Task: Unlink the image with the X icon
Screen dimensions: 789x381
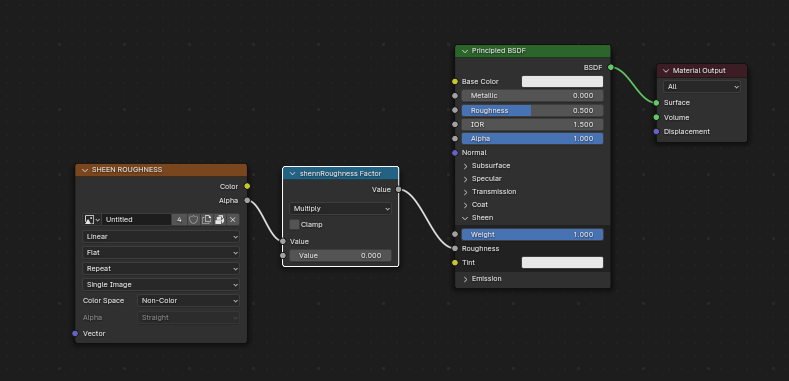Action: click(232, 219)
